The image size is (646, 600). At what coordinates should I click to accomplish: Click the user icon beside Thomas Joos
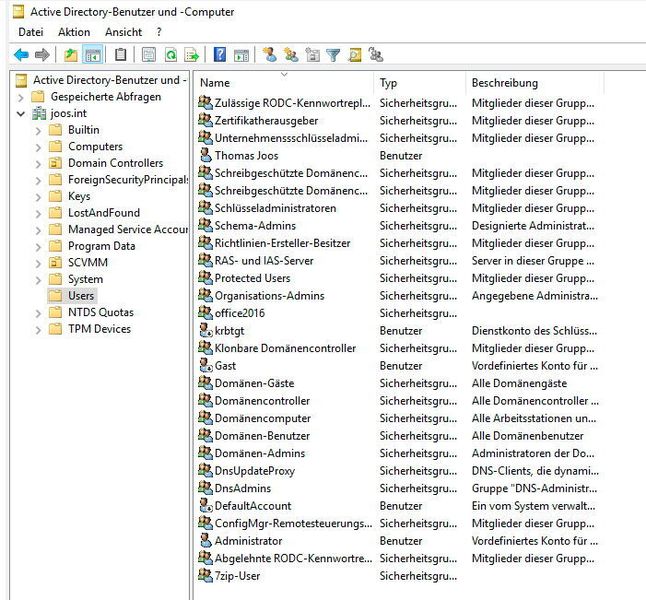tap(206, 155)
